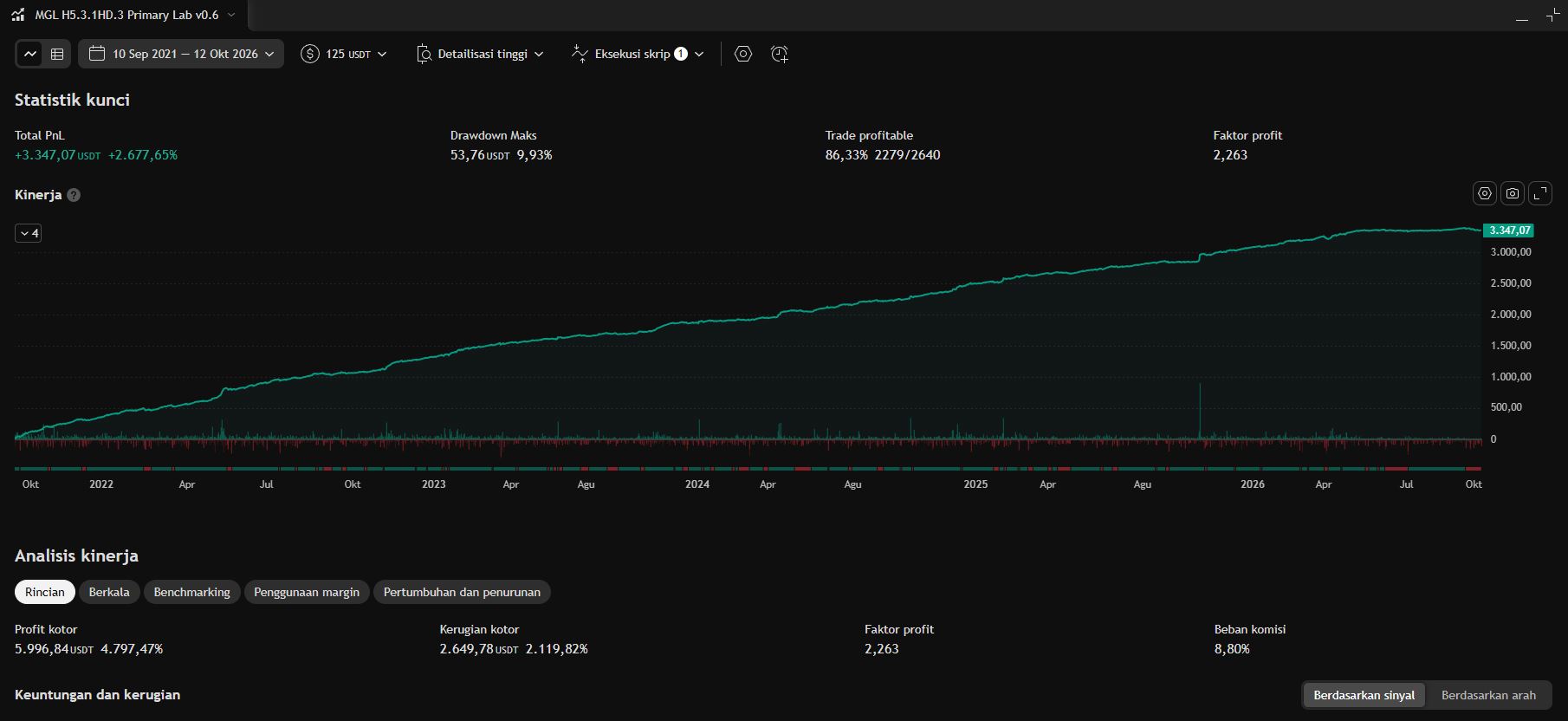Click the Trade profitable value 86,33%
This screenshot has height=721, width=1568.
point(846,155)
